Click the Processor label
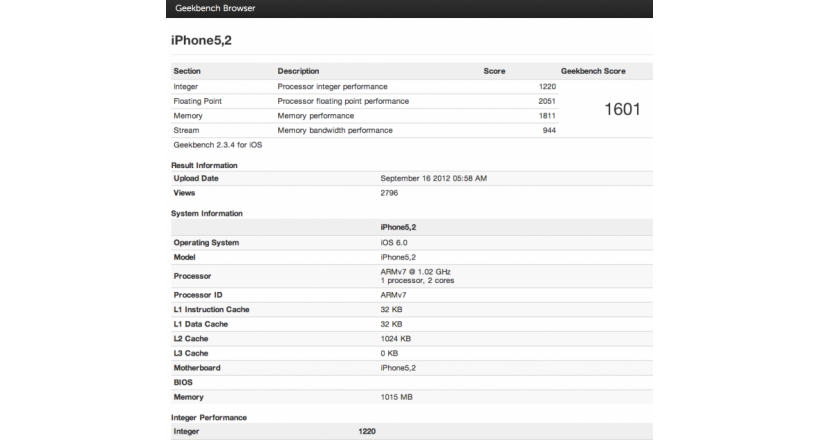Screen dimensions: 820x440 [x=192, y=276]
